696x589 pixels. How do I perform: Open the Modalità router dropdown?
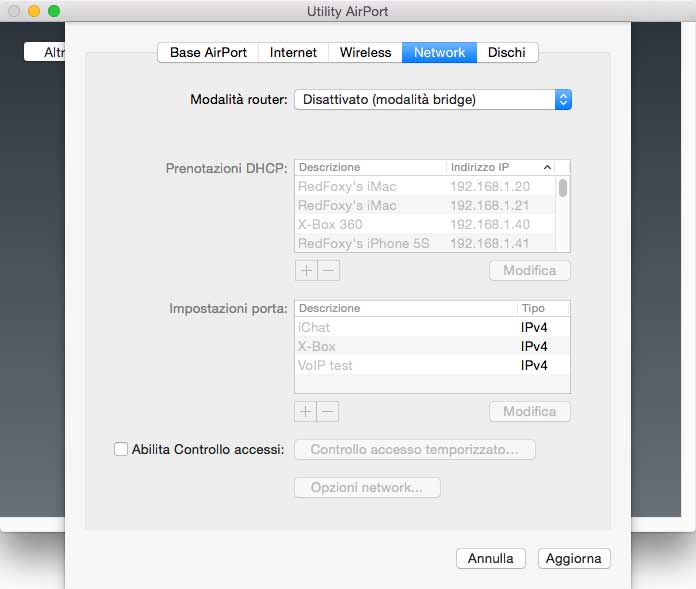(433, 99)
